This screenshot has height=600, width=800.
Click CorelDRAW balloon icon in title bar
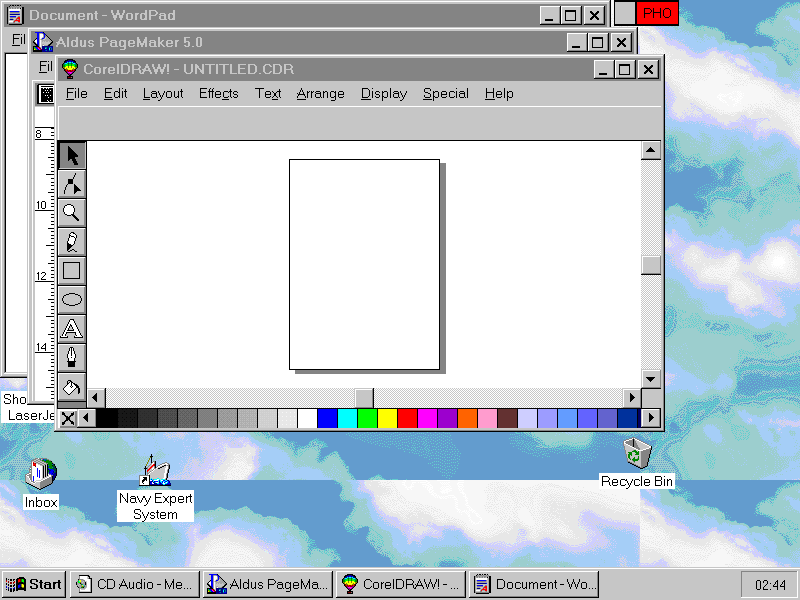(69, 69)
